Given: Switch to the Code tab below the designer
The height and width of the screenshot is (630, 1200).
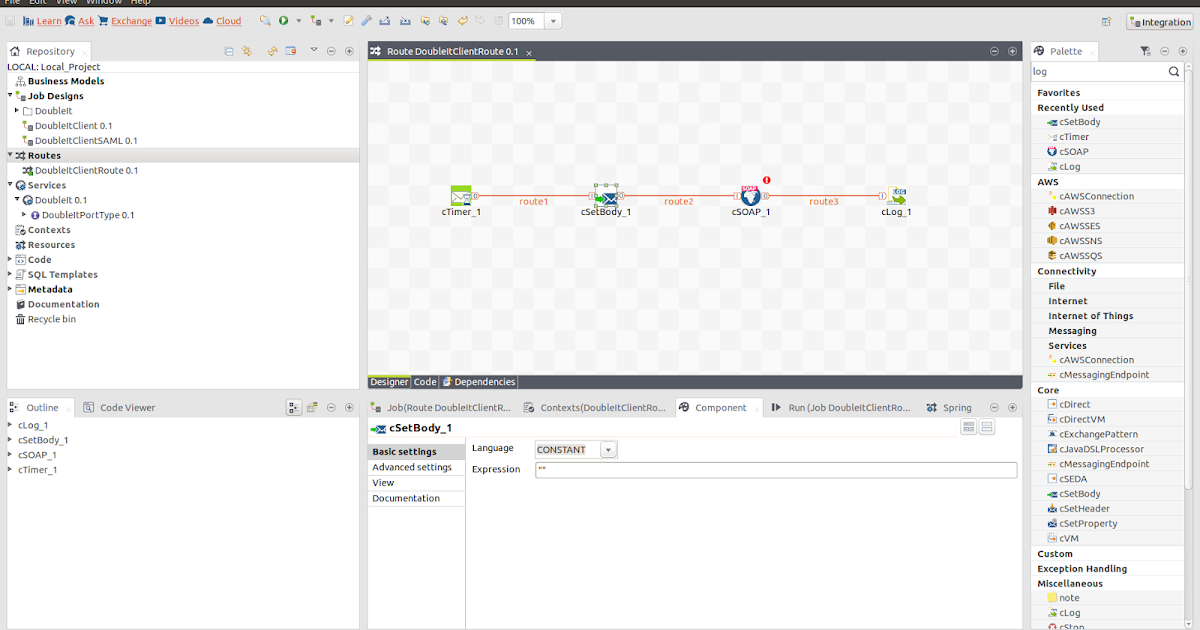Looking at the screenshot, I should tap(424, 381).
